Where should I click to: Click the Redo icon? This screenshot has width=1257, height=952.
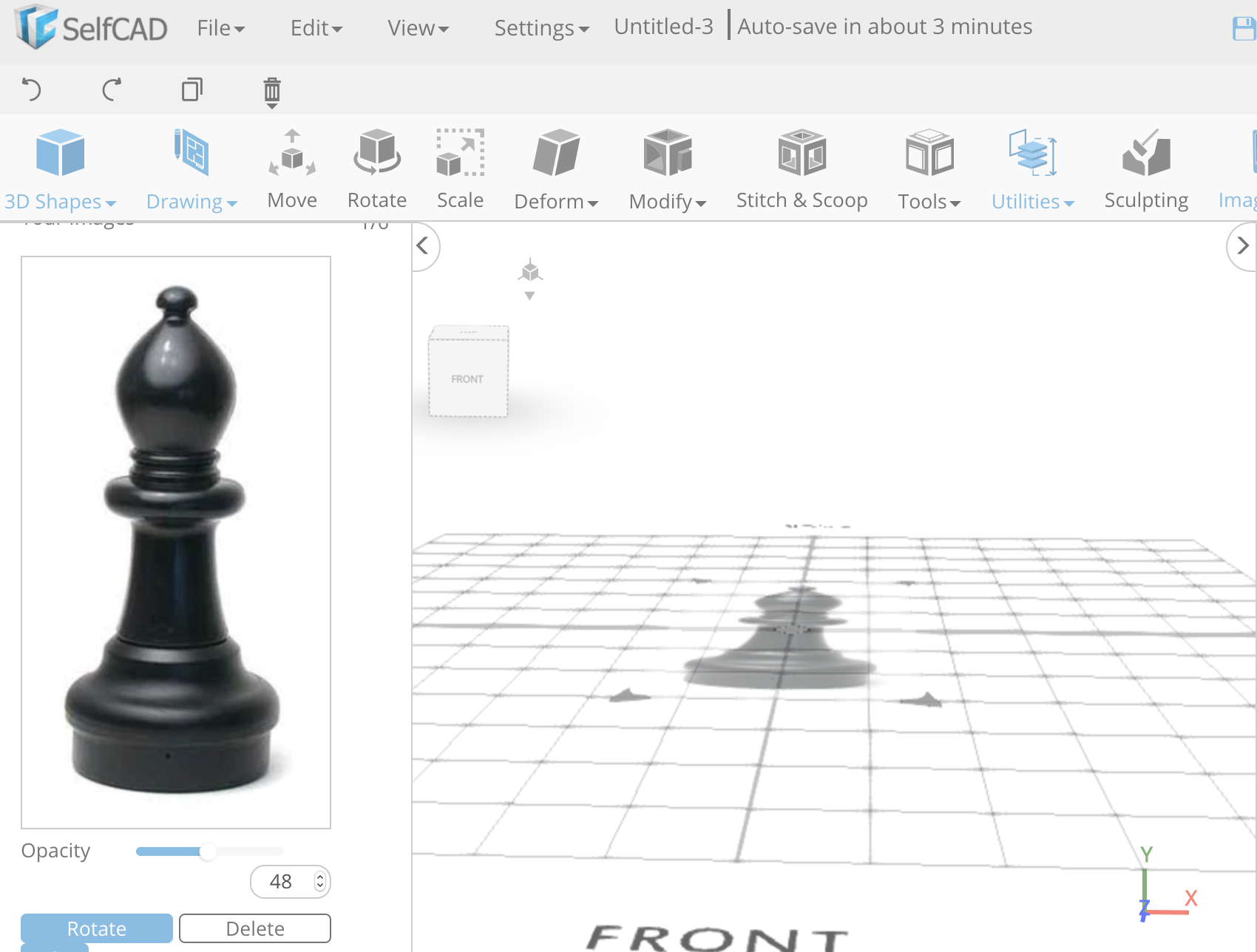(112, 89)
